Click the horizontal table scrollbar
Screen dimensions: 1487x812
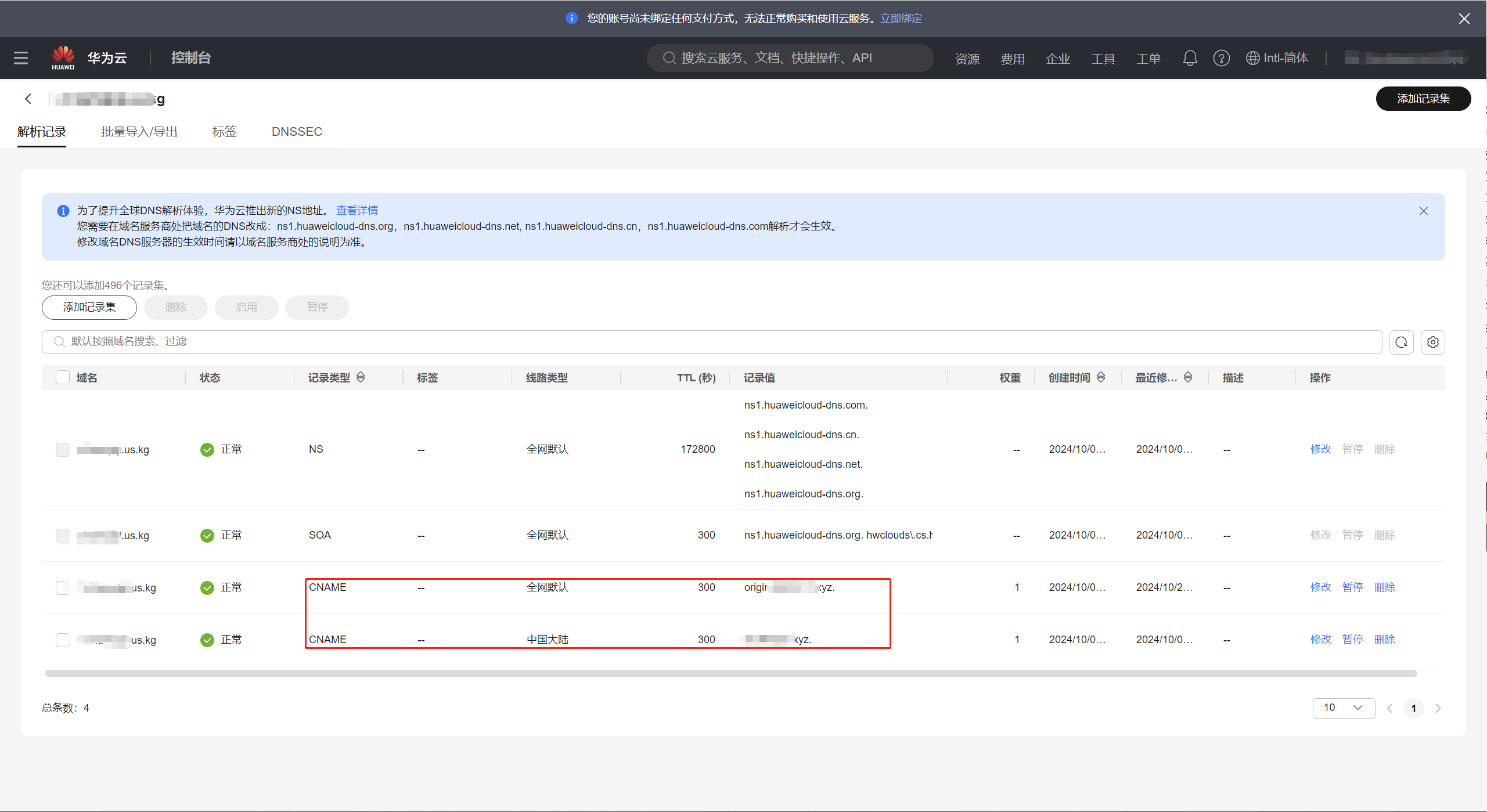pos(730,673)
